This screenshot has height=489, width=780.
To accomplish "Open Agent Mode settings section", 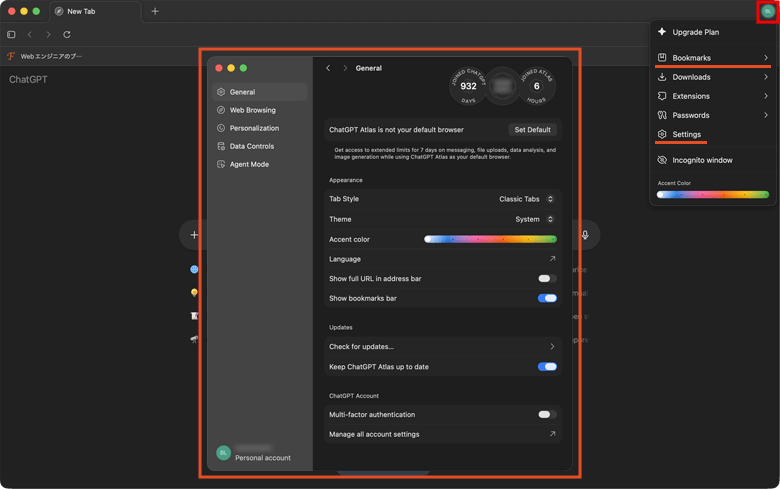I will point(249,164).
